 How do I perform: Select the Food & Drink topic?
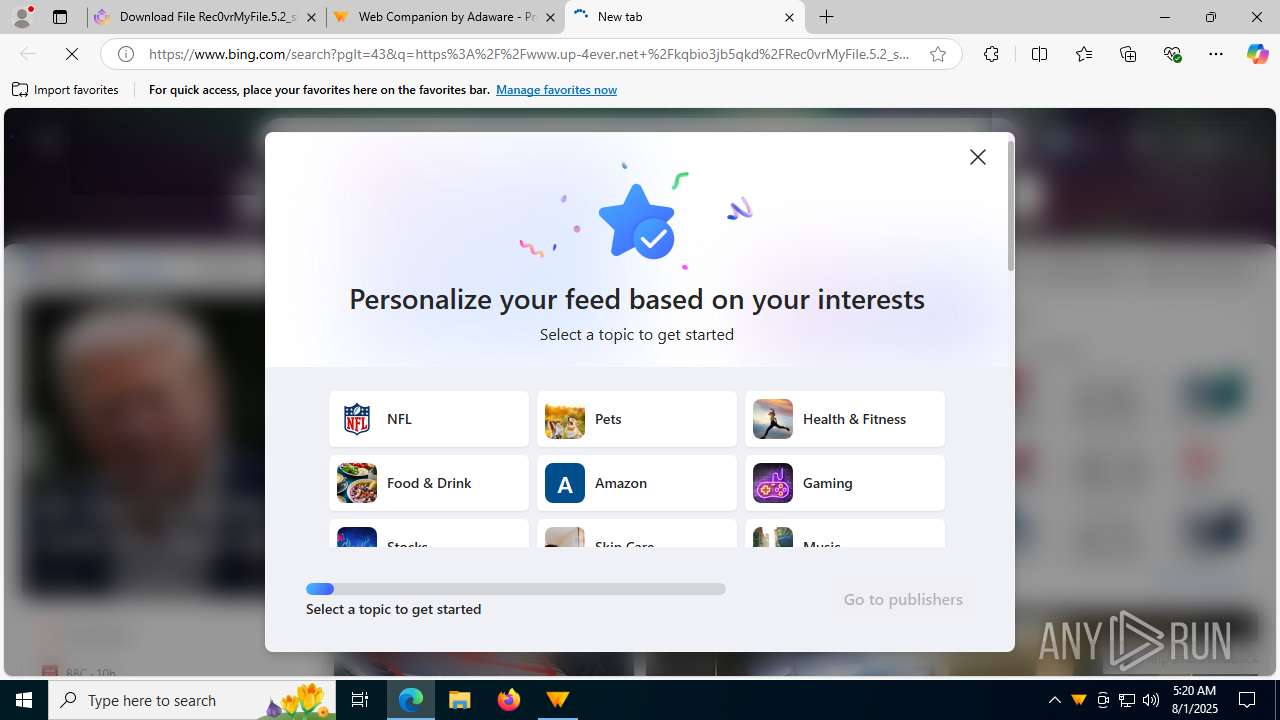(429, 483)
